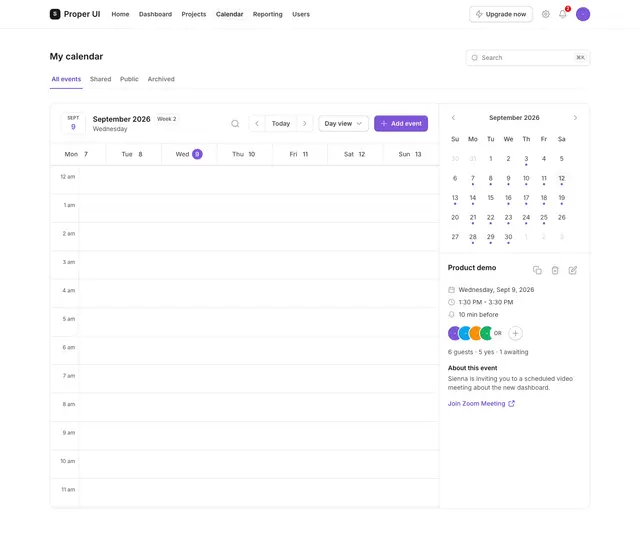This screenshot has height=551, width=640.
Task: Open the Home menu
Action: (120, 14)
